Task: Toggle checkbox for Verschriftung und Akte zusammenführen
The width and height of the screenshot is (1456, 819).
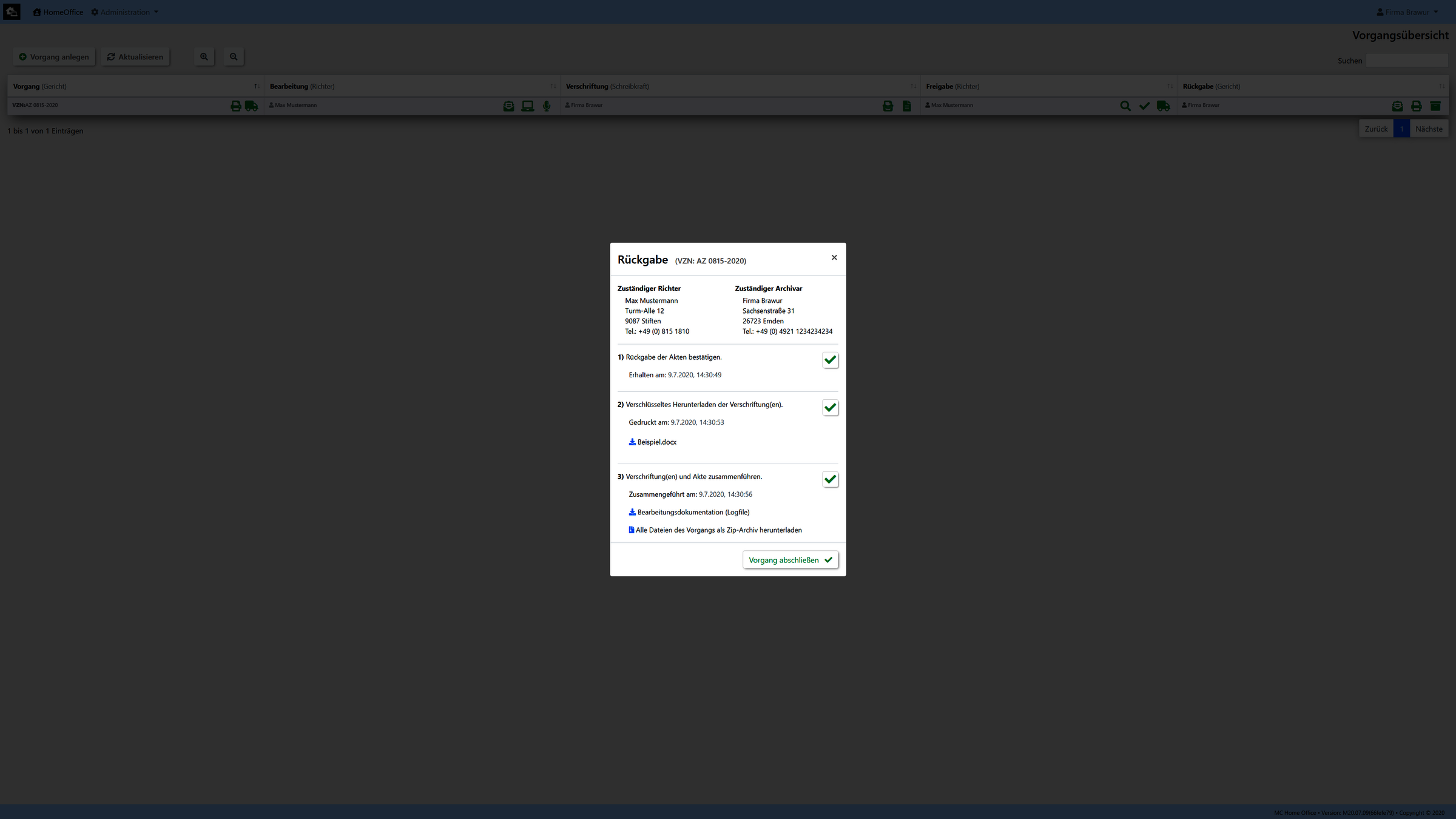Action: pos(830,480)
